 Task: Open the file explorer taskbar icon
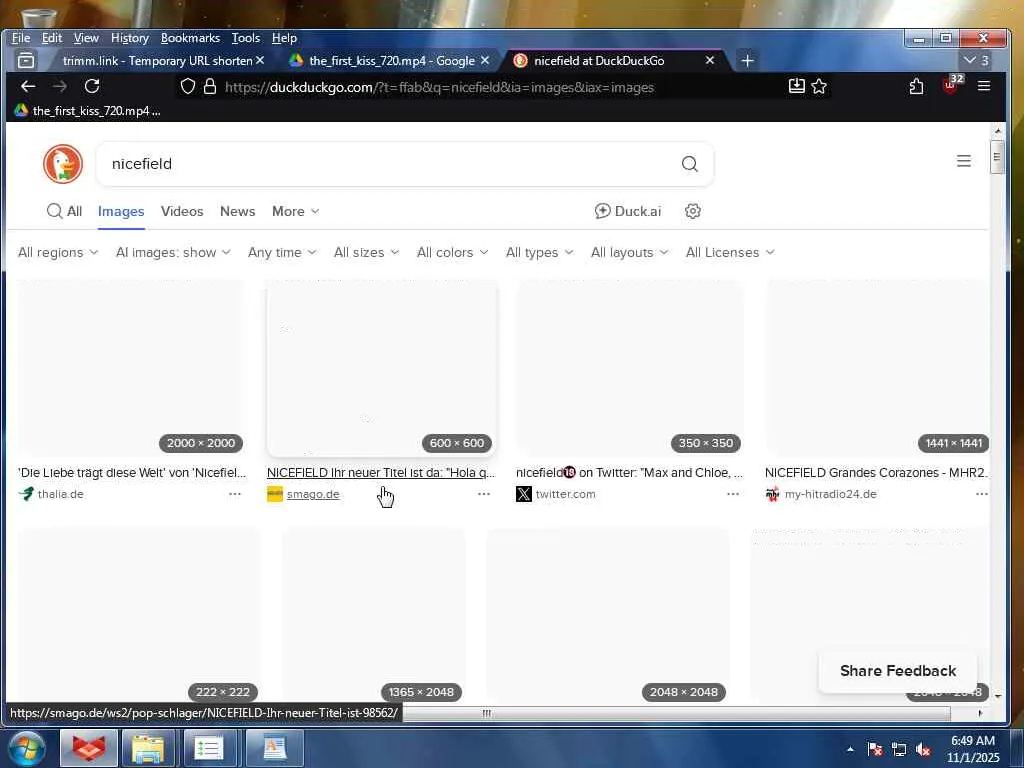click(148, 748)
